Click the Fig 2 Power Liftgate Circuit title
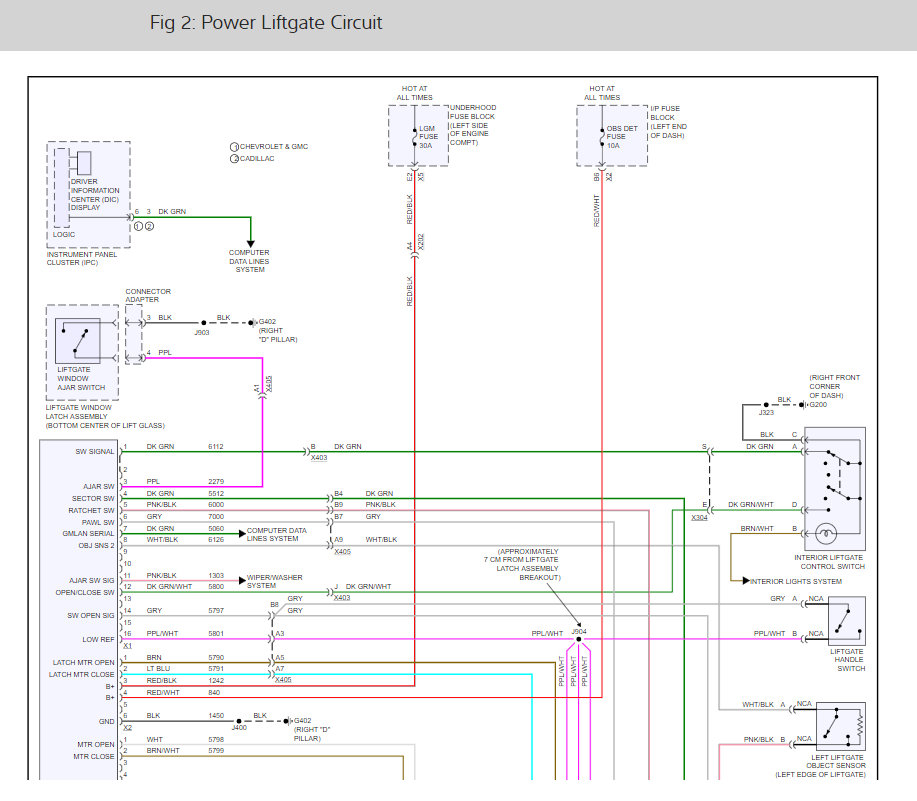 [266, 23]
